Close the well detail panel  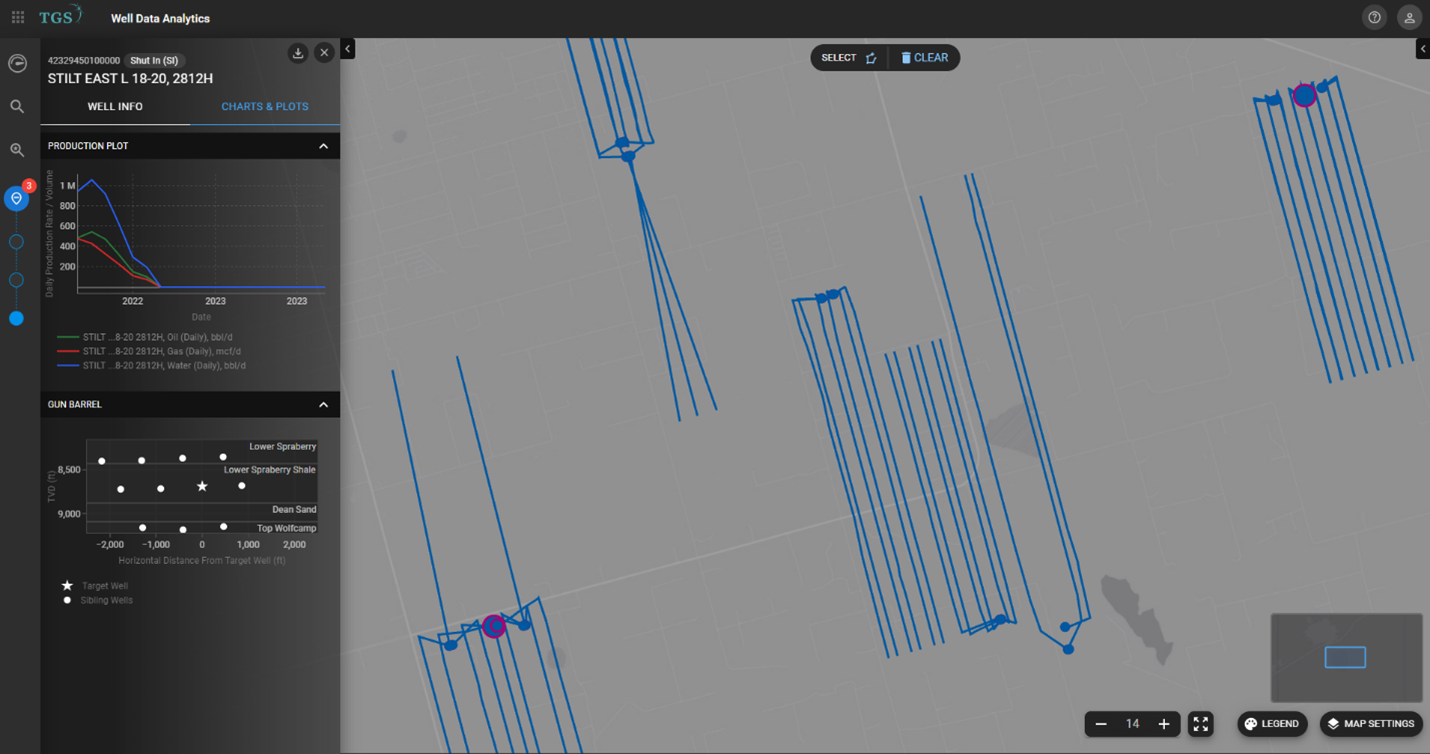coord(324,53)
